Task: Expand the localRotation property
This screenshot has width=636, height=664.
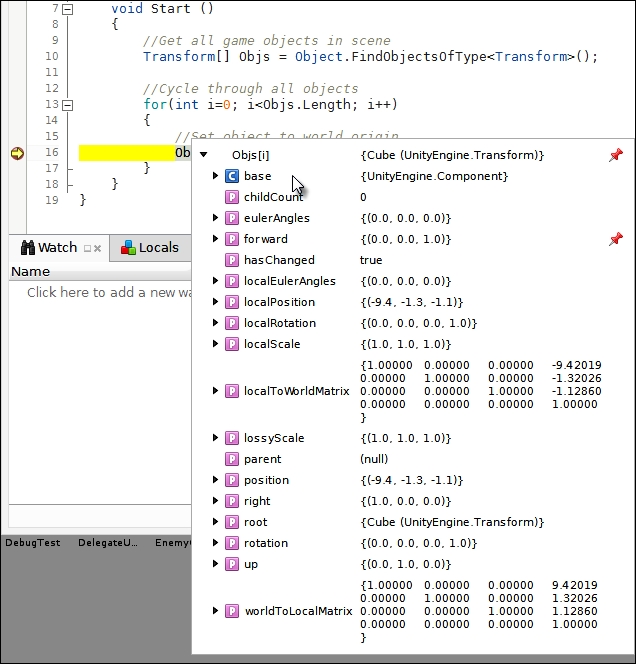Action: click(x=215, y=323)
